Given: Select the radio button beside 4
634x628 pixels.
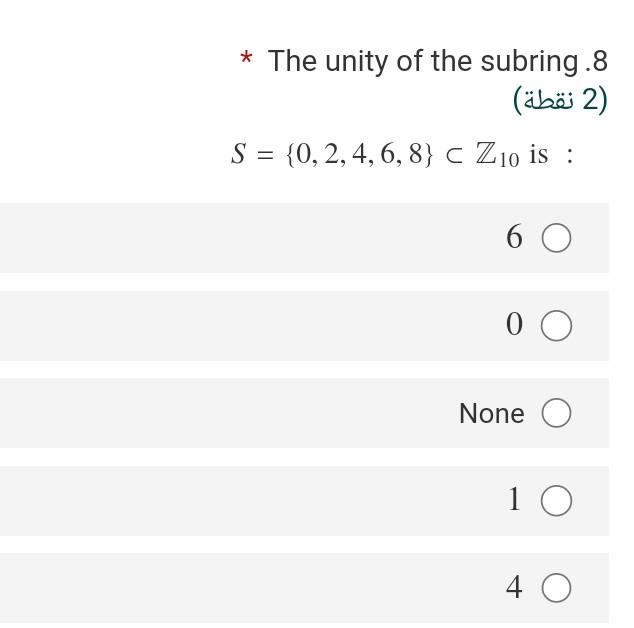Looking at the screenshot, I should tap(556, 588).
